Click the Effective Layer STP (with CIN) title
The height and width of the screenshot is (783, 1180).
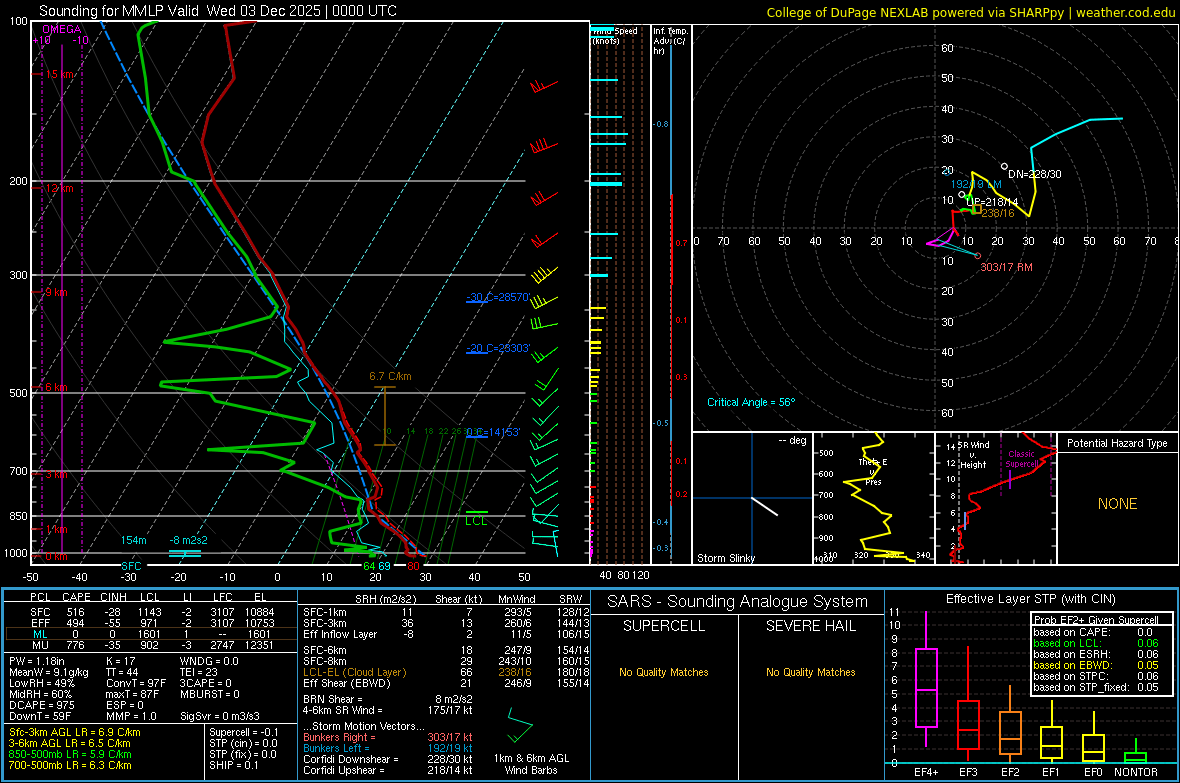[1031, 599]
